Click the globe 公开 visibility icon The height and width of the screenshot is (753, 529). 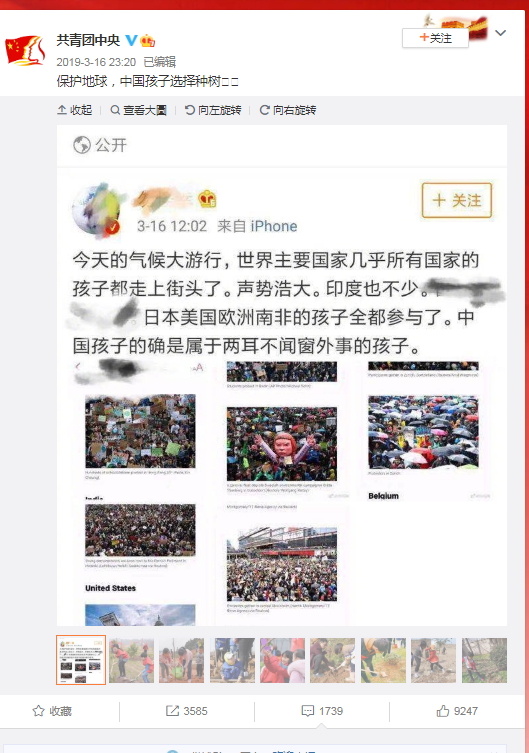click(82, 145)
